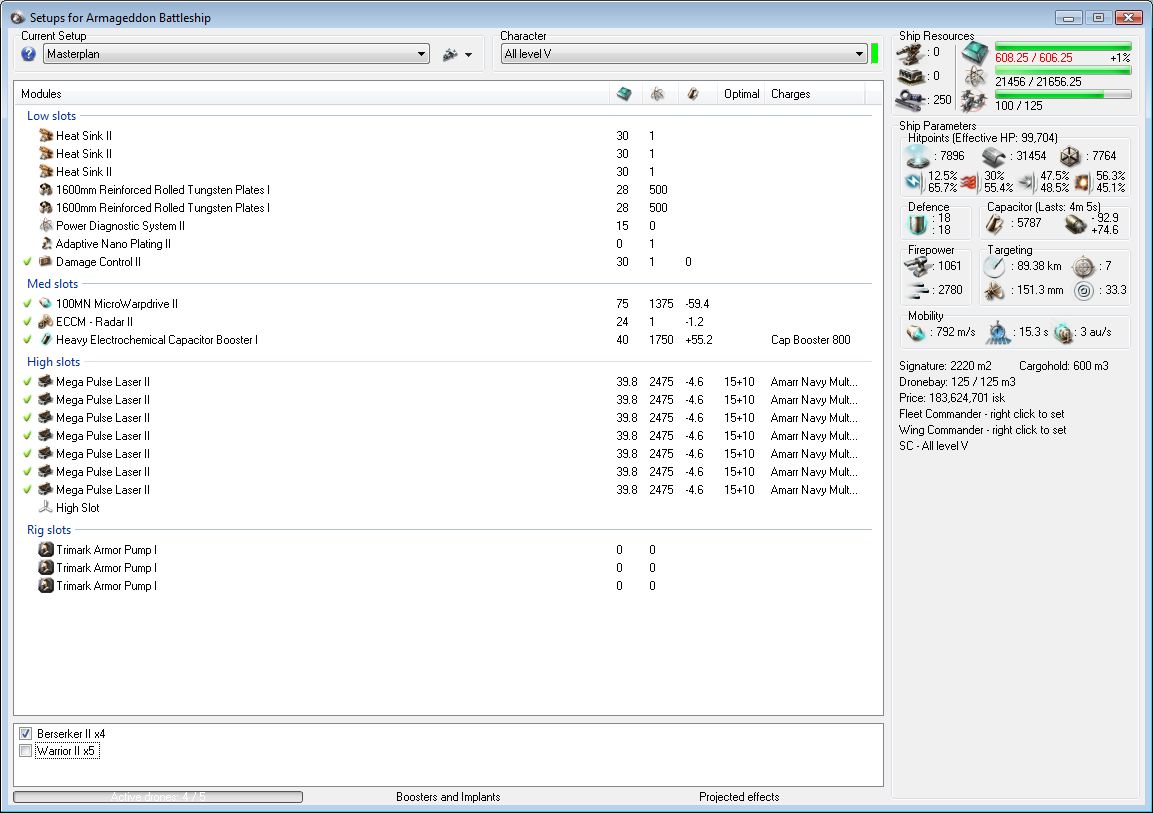Collapse the High slots group

[x=54, y=362]
